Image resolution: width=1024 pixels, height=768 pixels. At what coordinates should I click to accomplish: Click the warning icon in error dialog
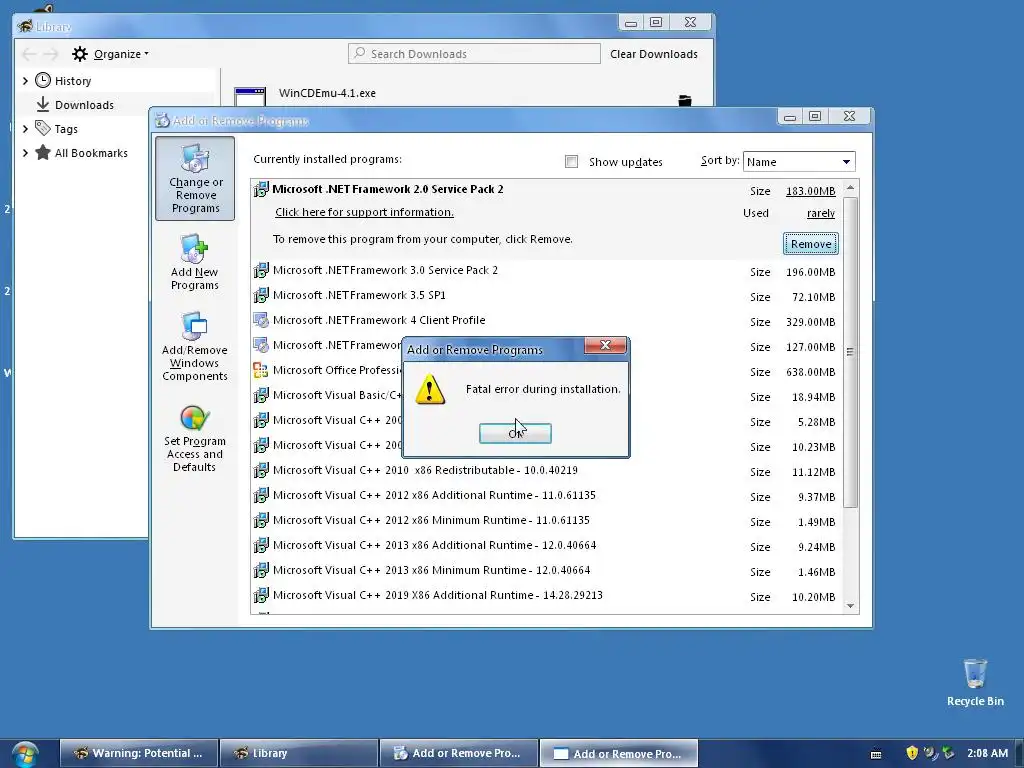pos(430,389)
